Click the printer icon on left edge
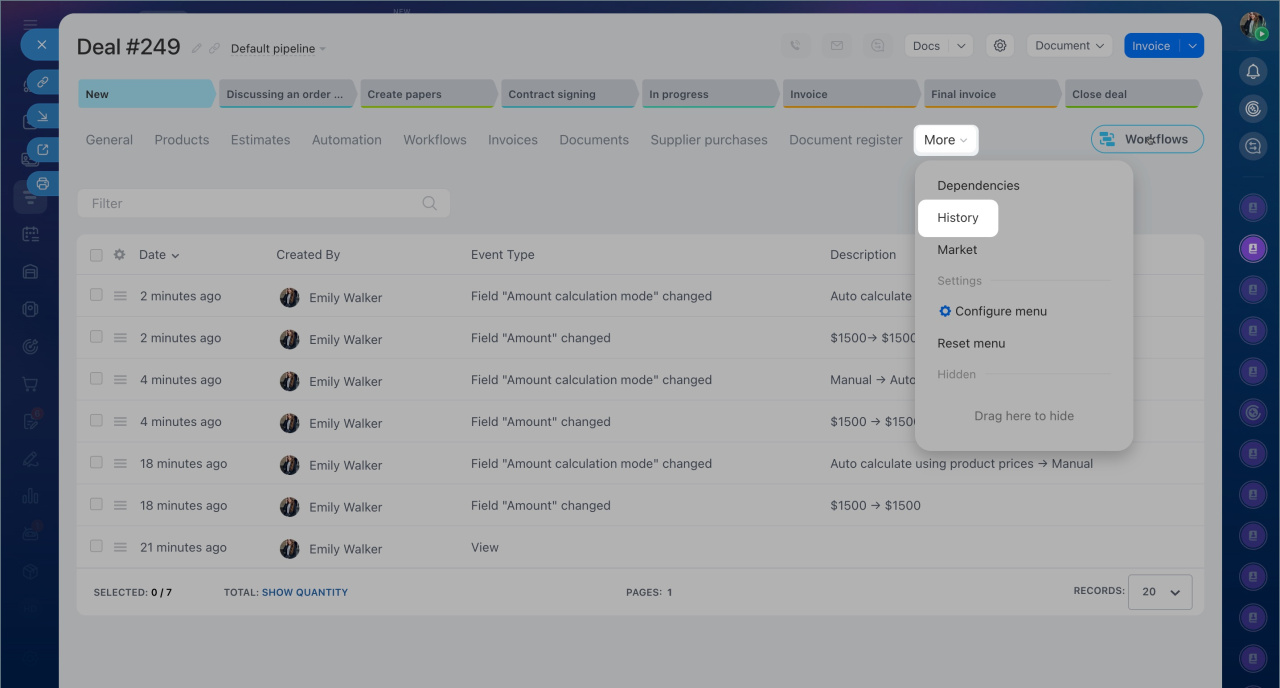This screenshot has width=1280, height=688. pyautogui.click(x=42, y=183)
